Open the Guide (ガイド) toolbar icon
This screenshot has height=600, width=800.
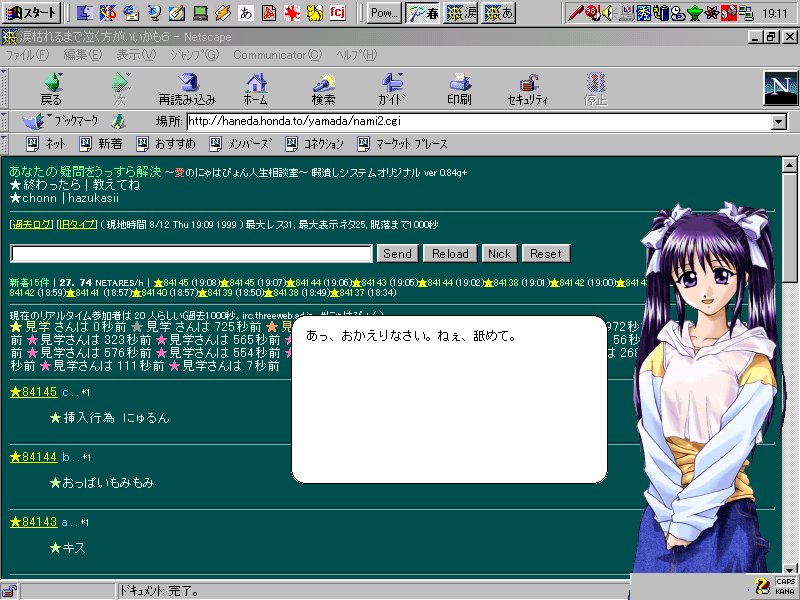[392, 89]
